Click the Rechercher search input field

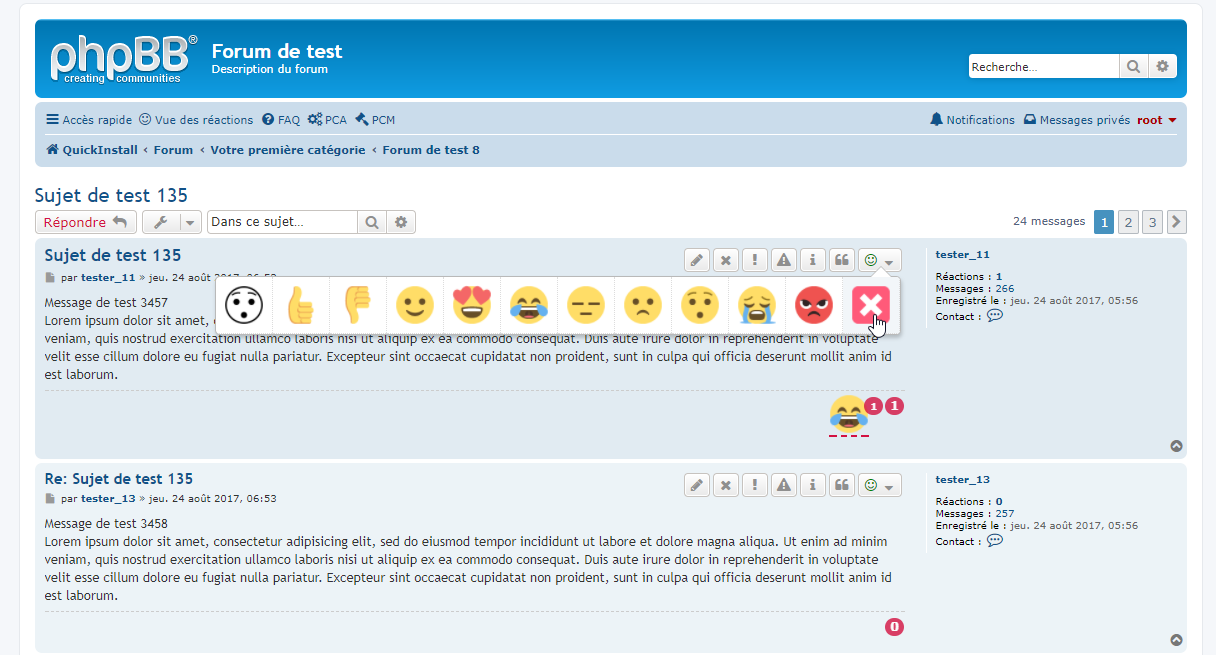[x=1043, y=67]
